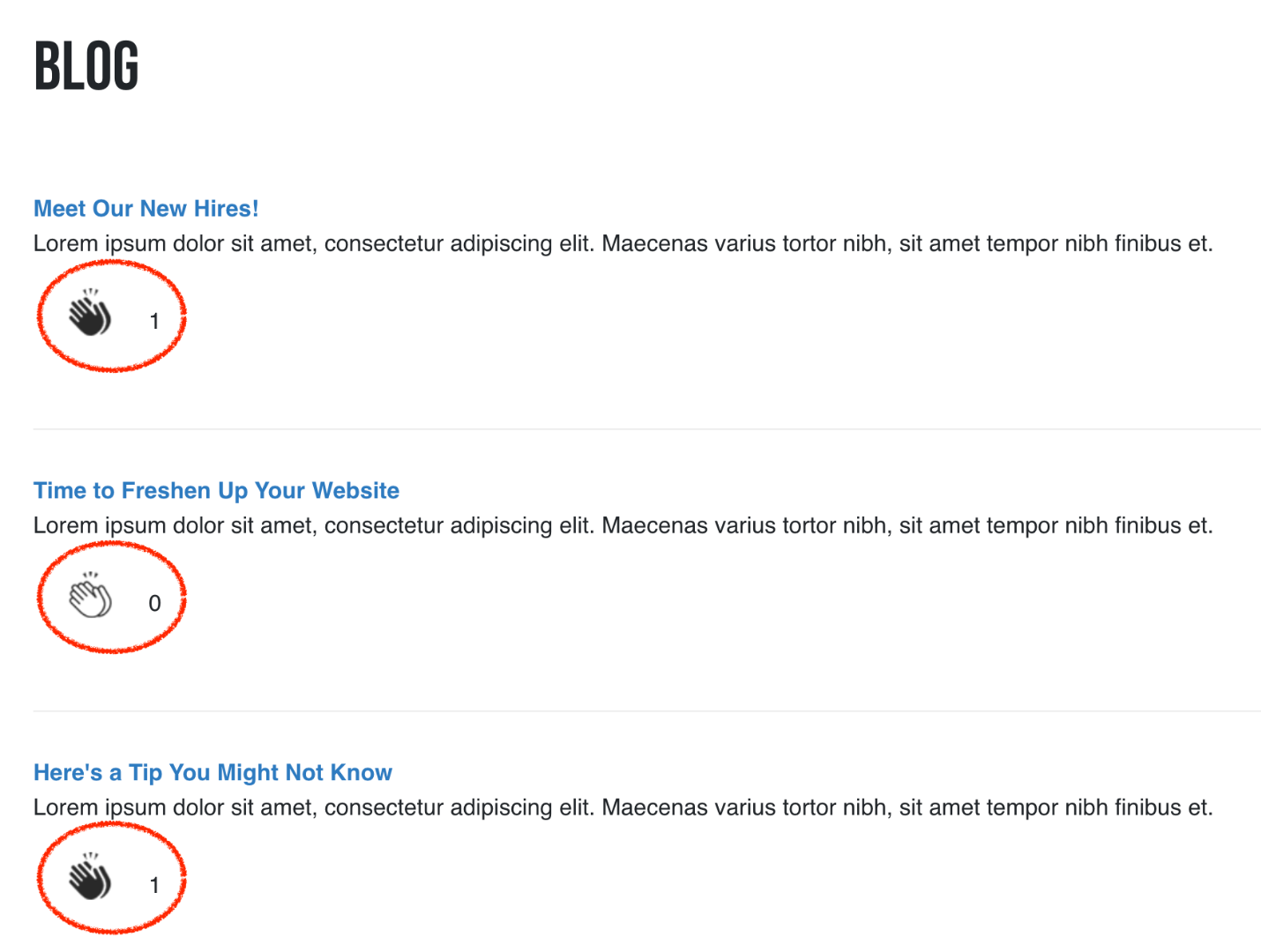Click the divider line below the second post
The image size is (1261, 952).
(x=646, y=711)
